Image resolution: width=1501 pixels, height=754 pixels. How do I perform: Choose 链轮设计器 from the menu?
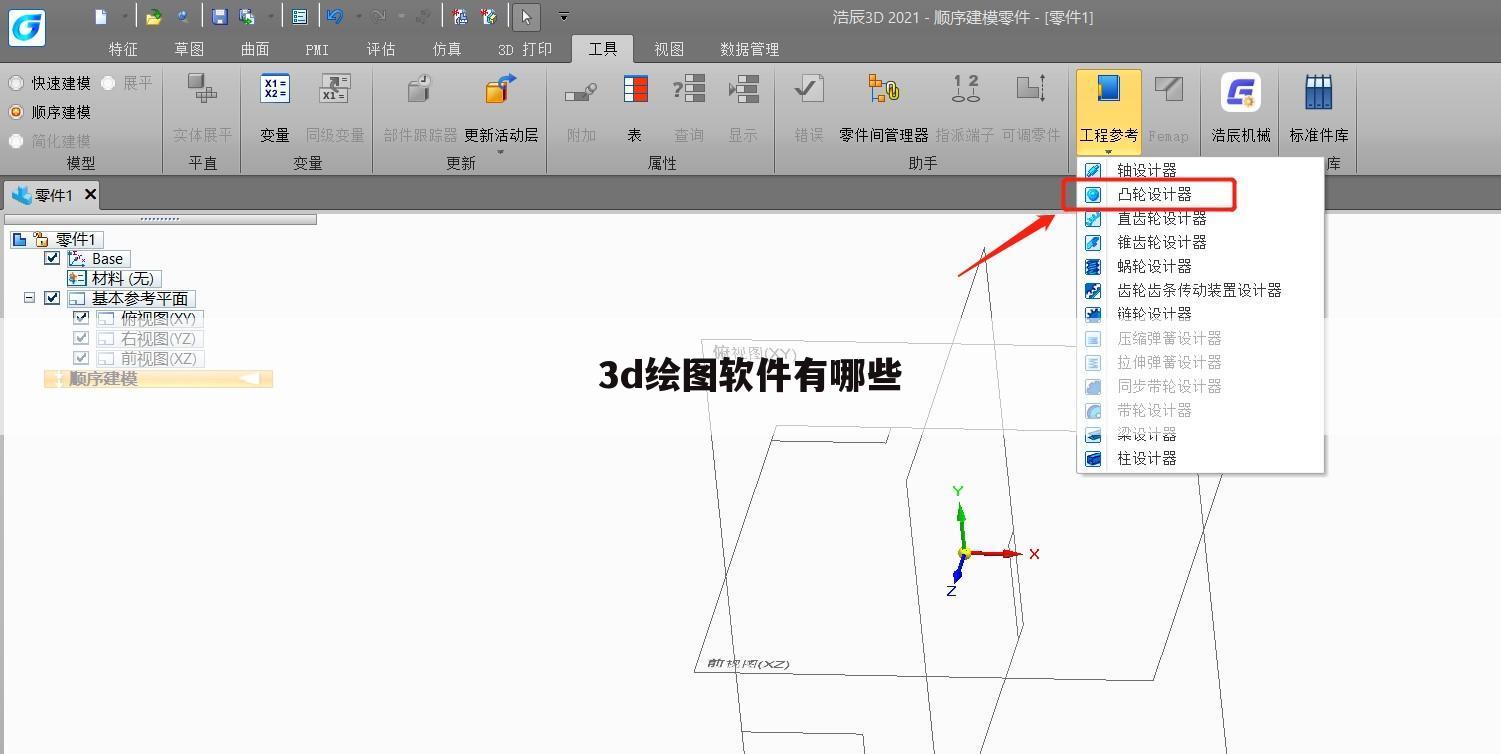click(x=1200, y=313)
